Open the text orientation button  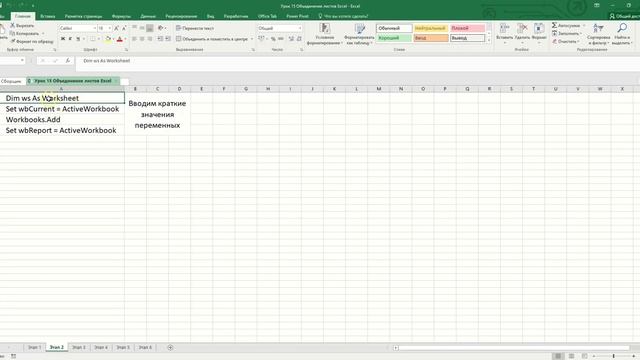click(161, 28)
